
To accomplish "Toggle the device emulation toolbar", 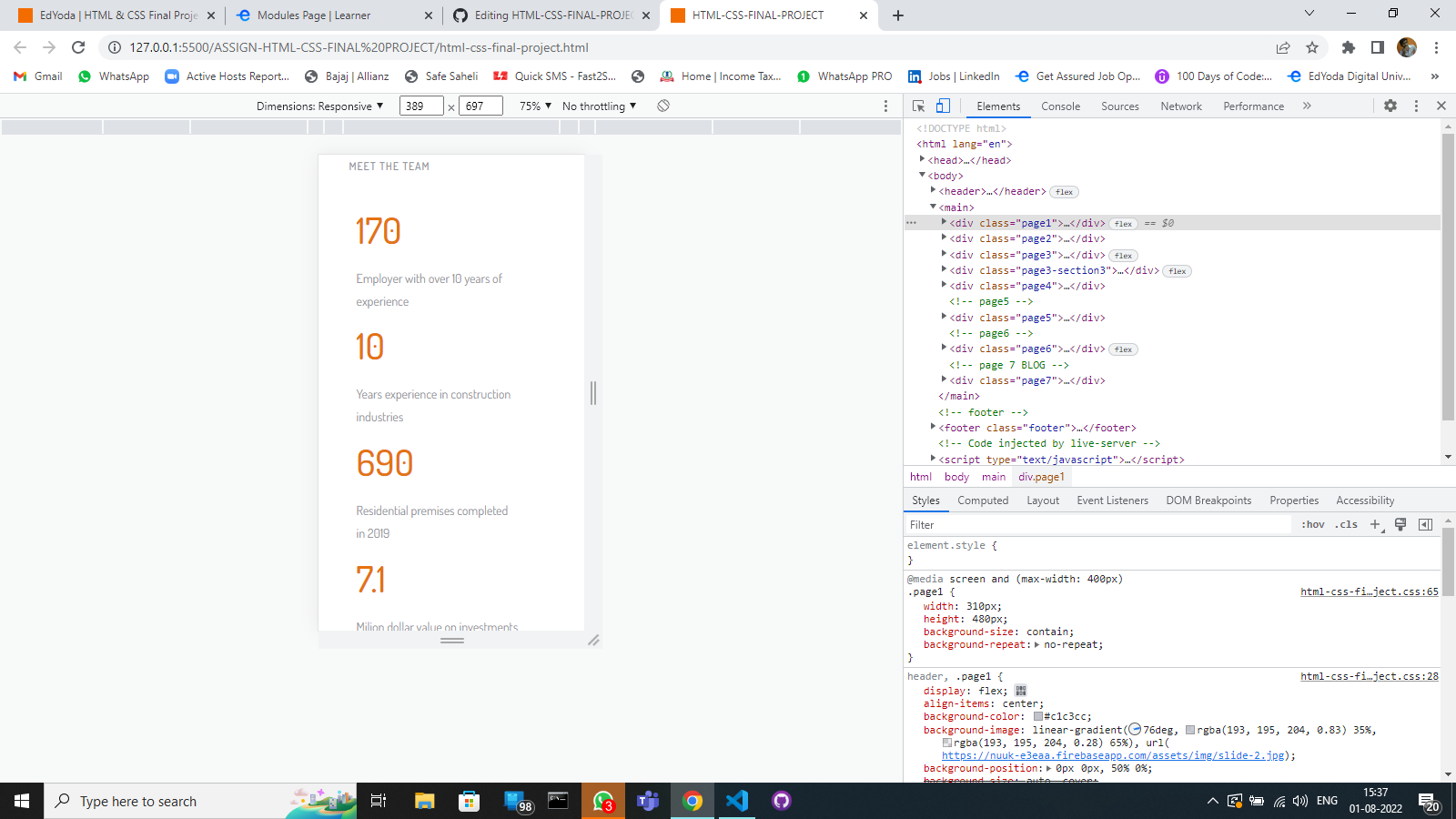I will [x=942, y=106].
